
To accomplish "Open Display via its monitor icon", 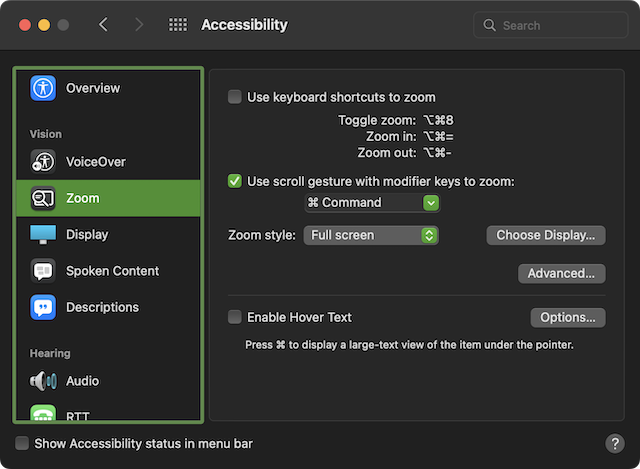I will pos(43,234).
